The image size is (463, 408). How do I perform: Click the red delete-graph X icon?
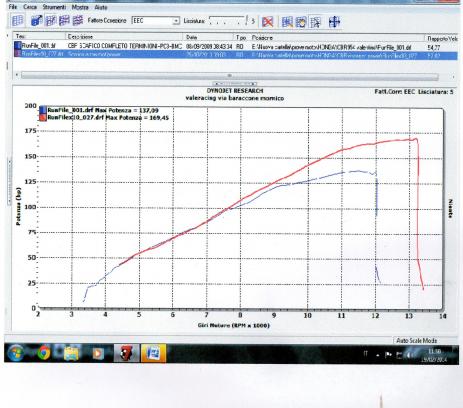coord(267,22)
